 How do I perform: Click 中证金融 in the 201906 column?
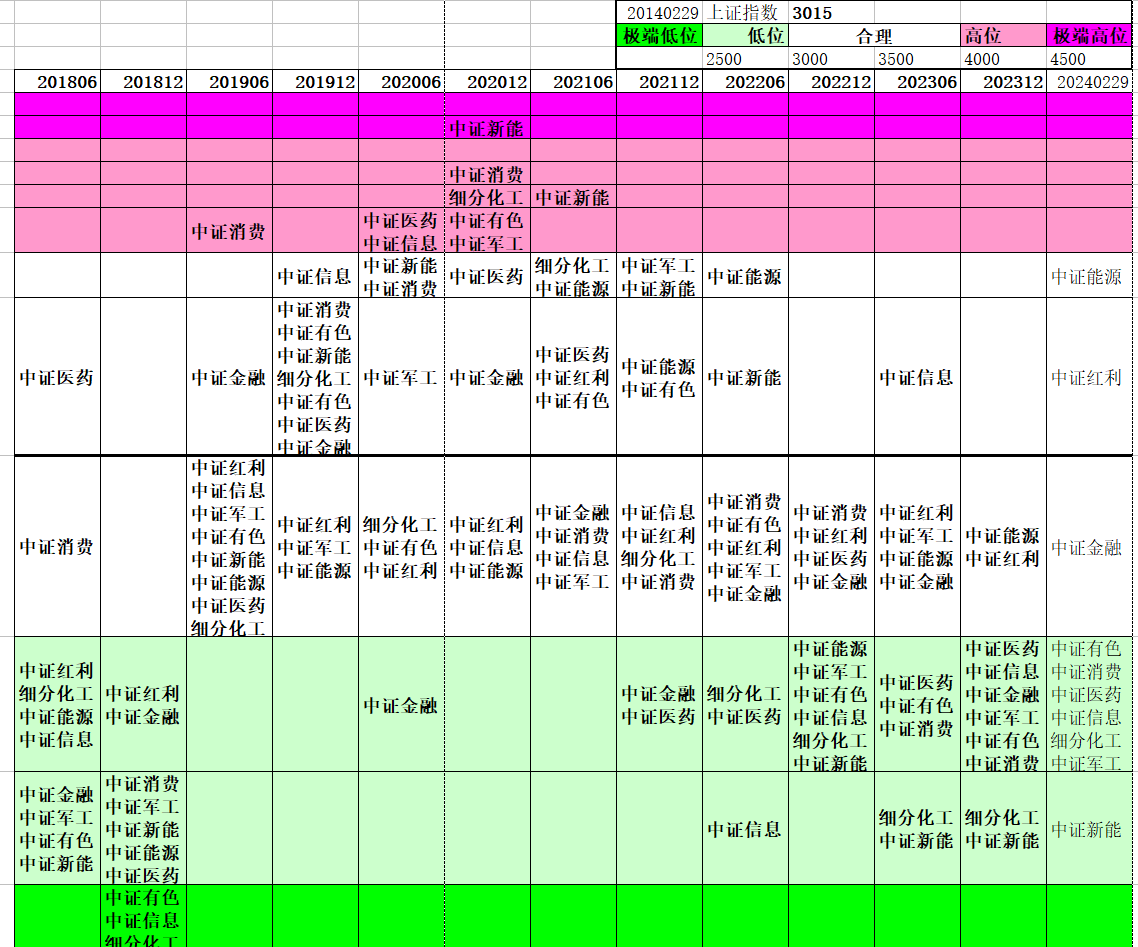229,377
